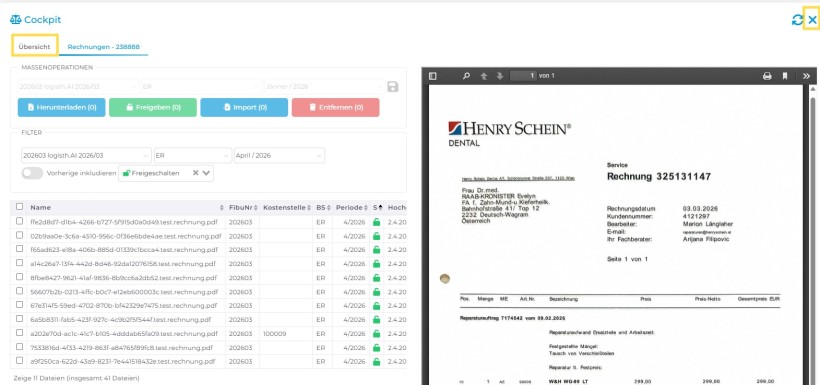Go to previous page in the PDF viewer
820x385 pixels.
click(484, 76)
